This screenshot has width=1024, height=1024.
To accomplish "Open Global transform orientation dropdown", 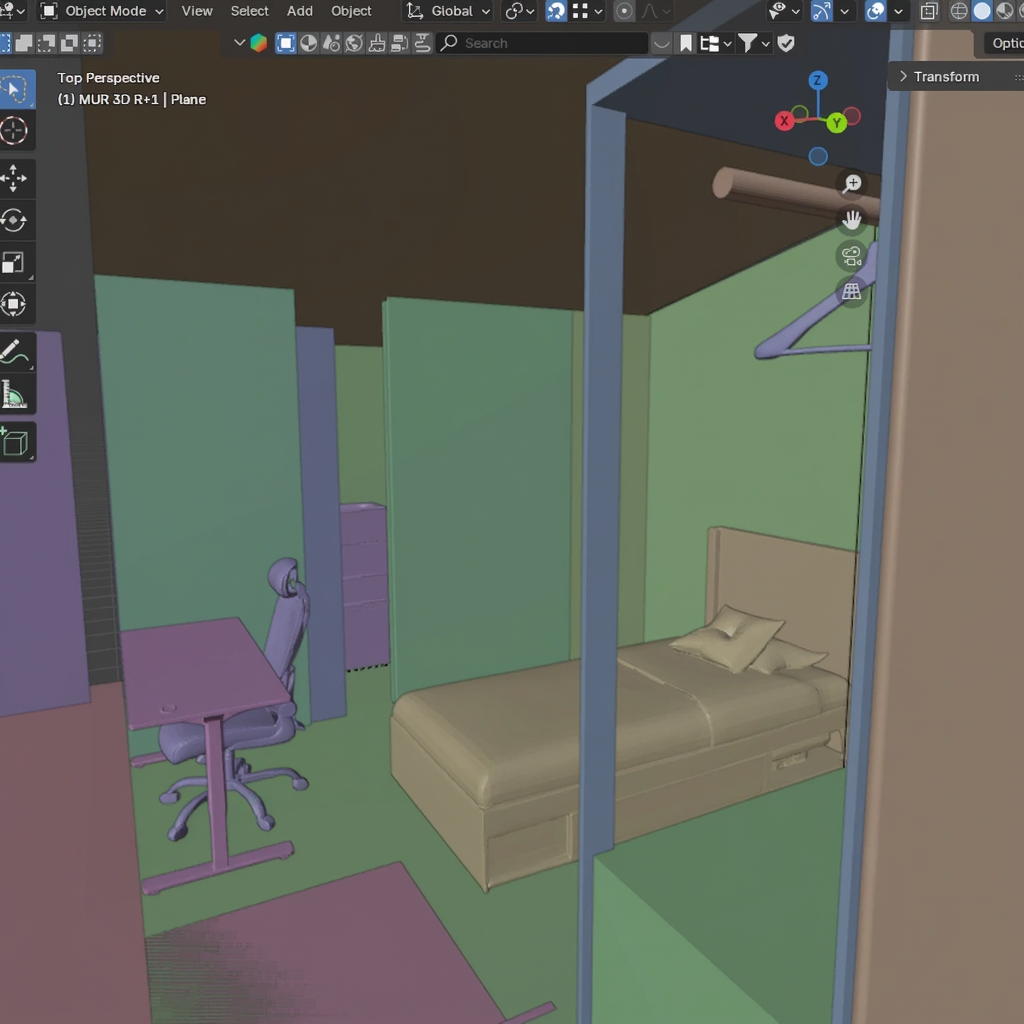I will point(449,11).
